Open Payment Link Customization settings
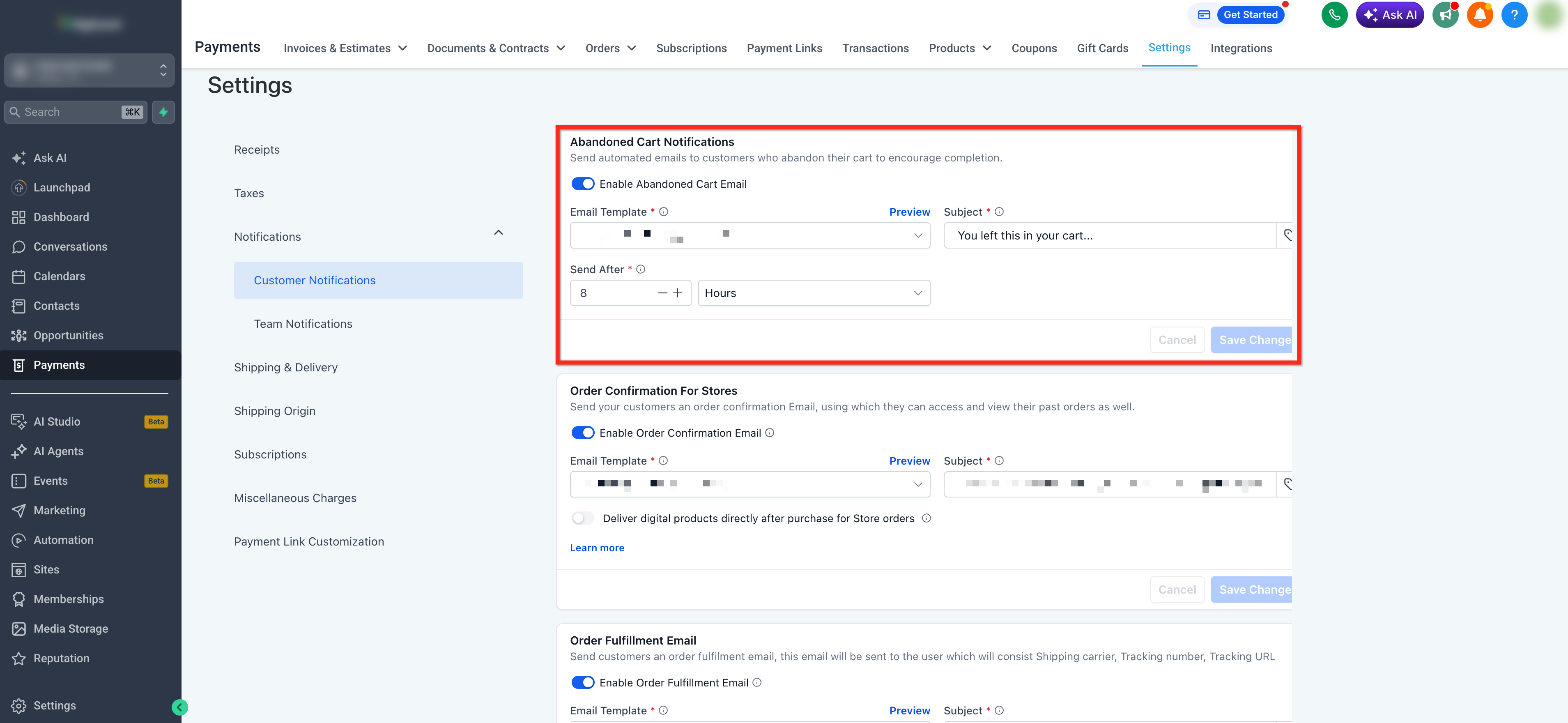 point(309,541)
